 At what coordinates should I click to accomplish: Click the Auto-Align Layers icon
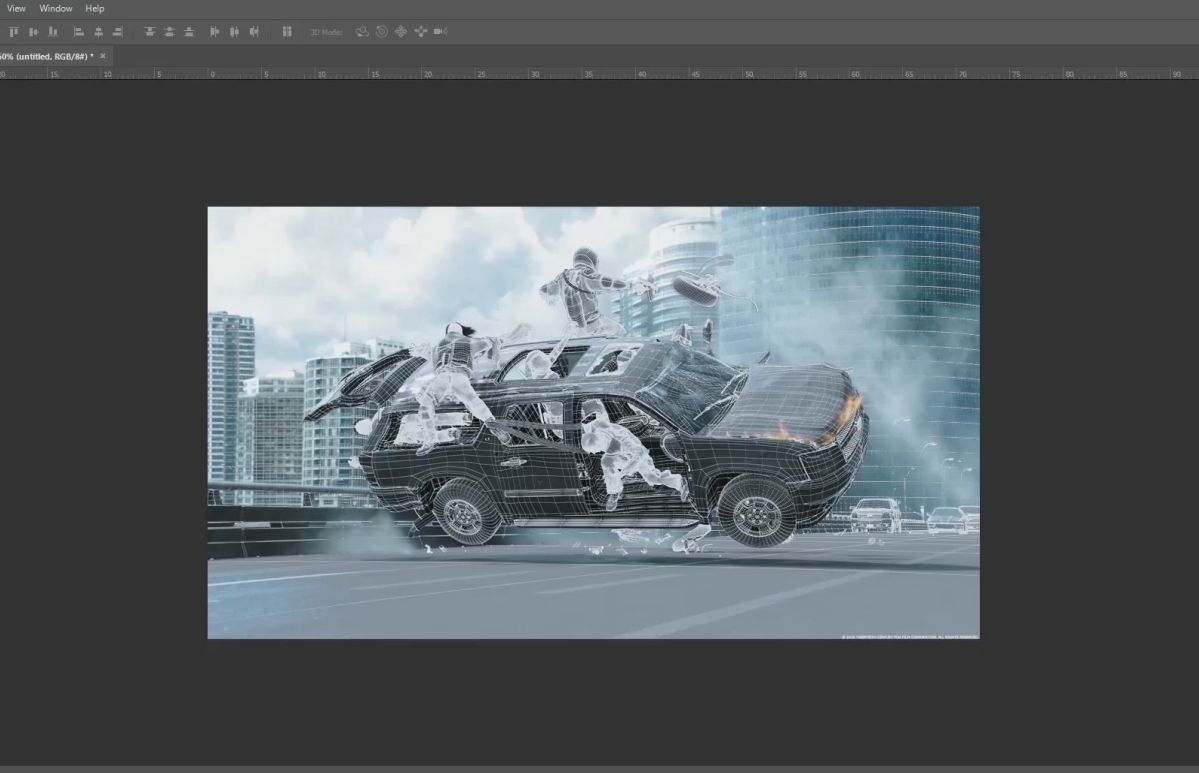point(287,31)
